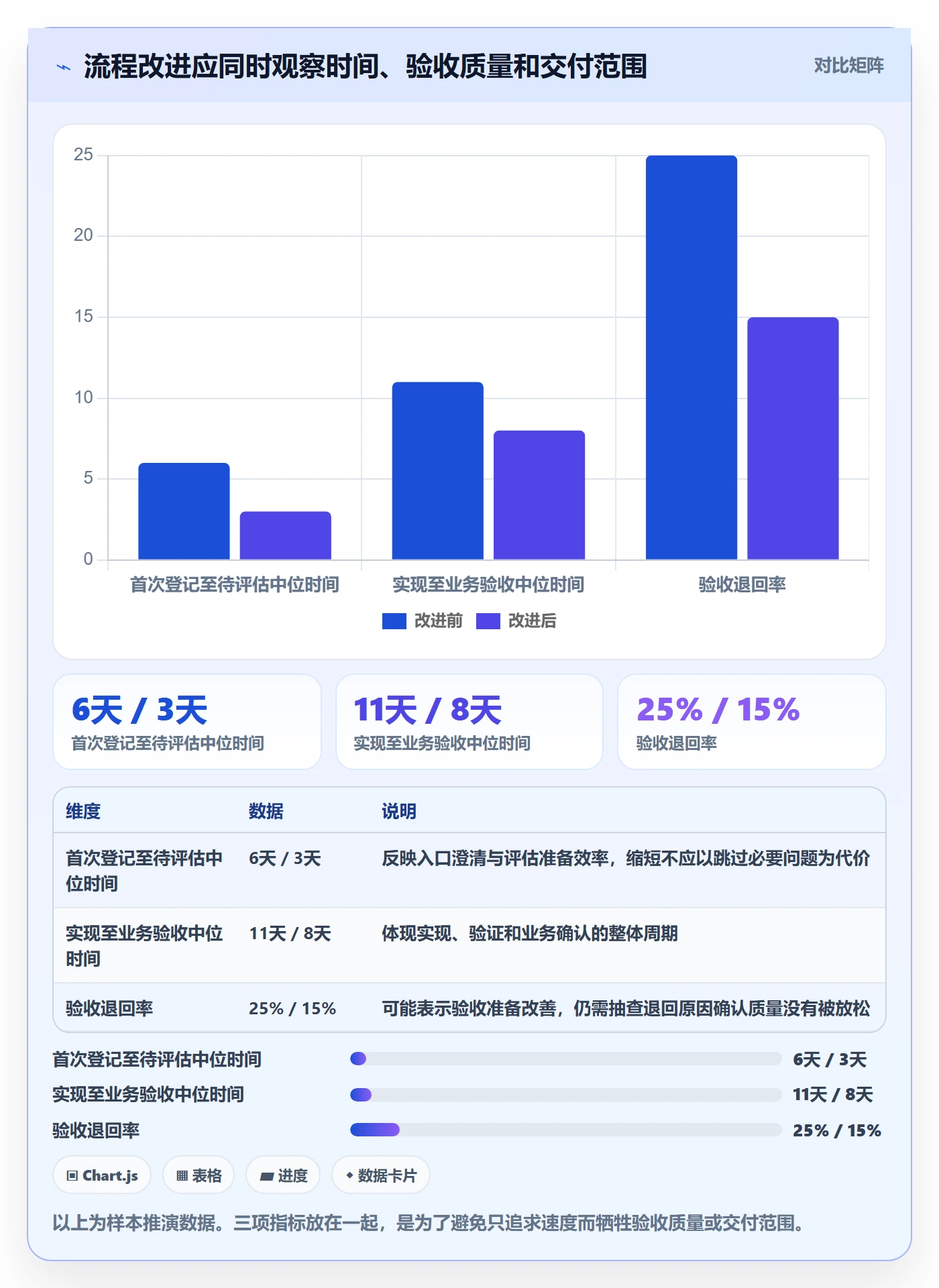Select the Chart.js chip
Viewport: 939px width, 1288px height.
tap(102, 1175)
